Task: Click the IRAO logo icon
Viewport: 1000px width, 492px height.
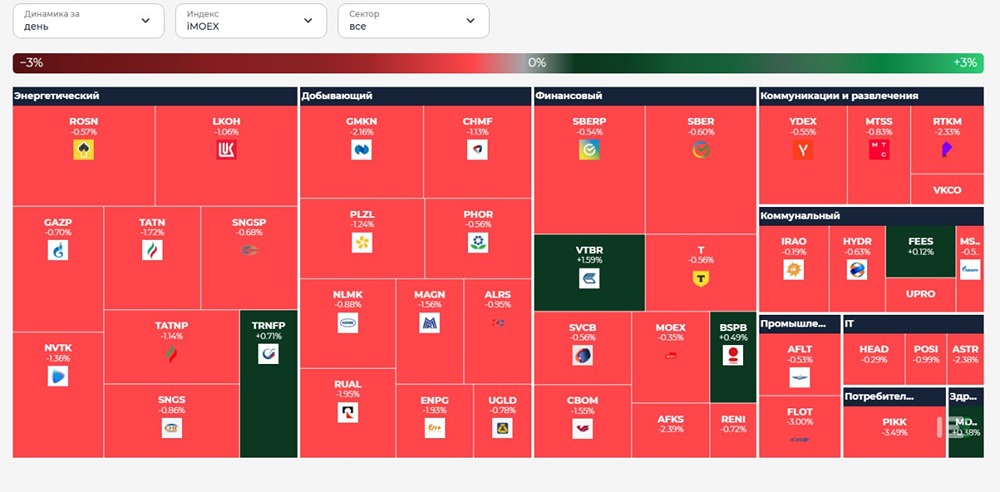Action: pyautogui.click(x=794, y=269)
